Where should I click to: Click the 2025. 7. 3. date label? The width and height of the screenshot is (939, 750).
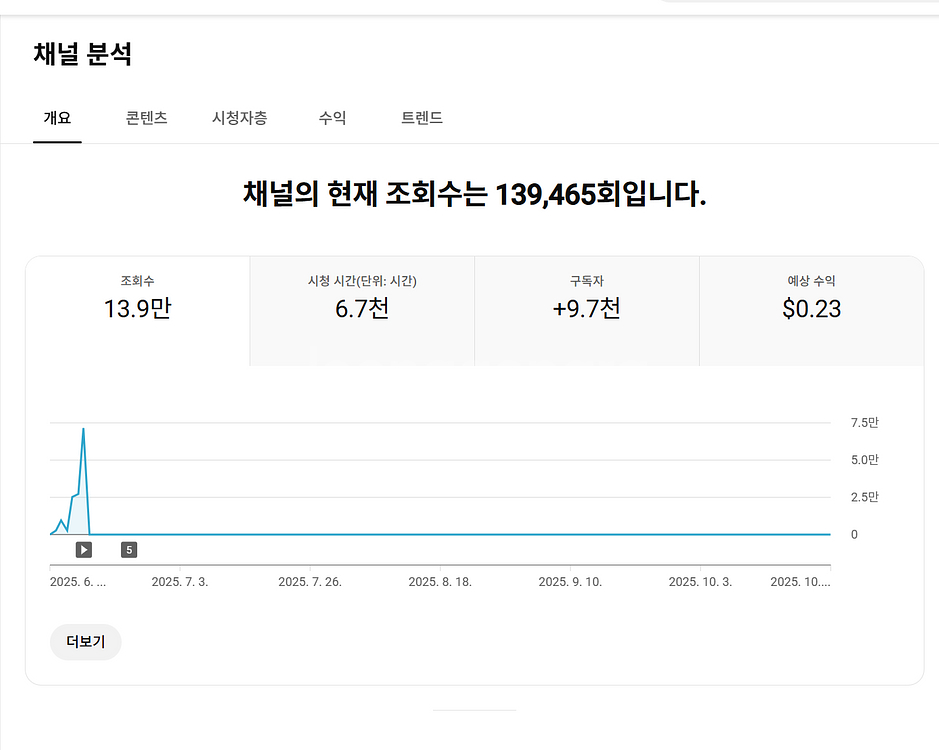pyautogui.click(x=180, y=582)
